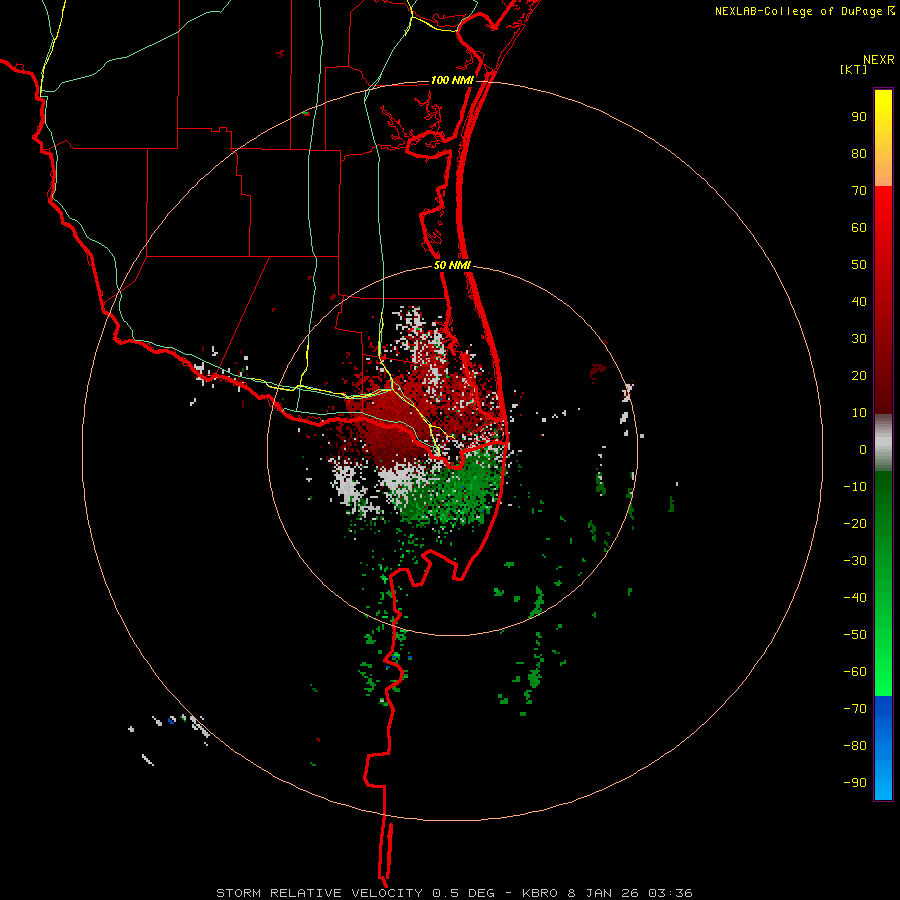
Task: Click the -80 scale value
Action: point(855,746)
